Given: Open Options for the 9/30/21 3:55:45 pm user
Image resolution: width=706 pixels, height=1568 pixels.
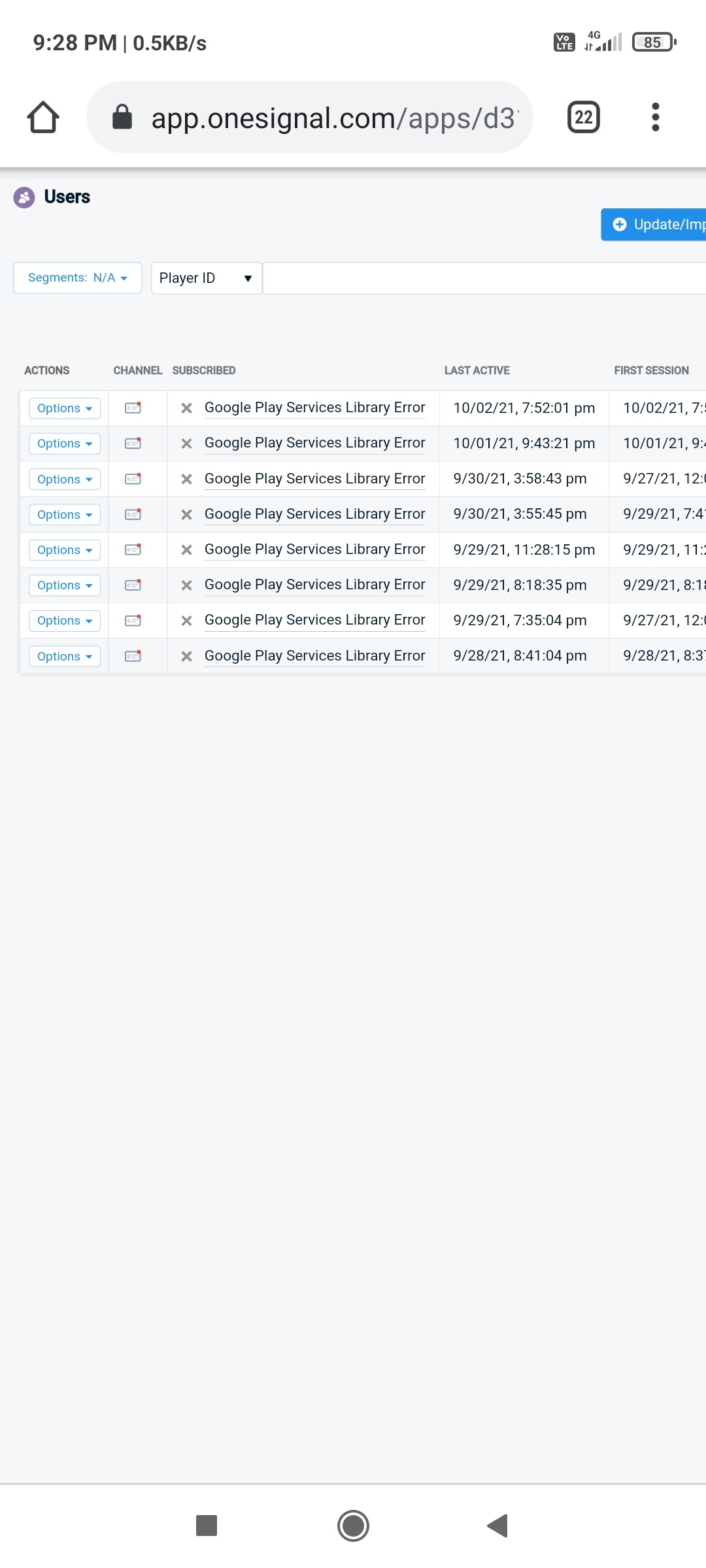Looking at the screenshot, I should (65, 515).
